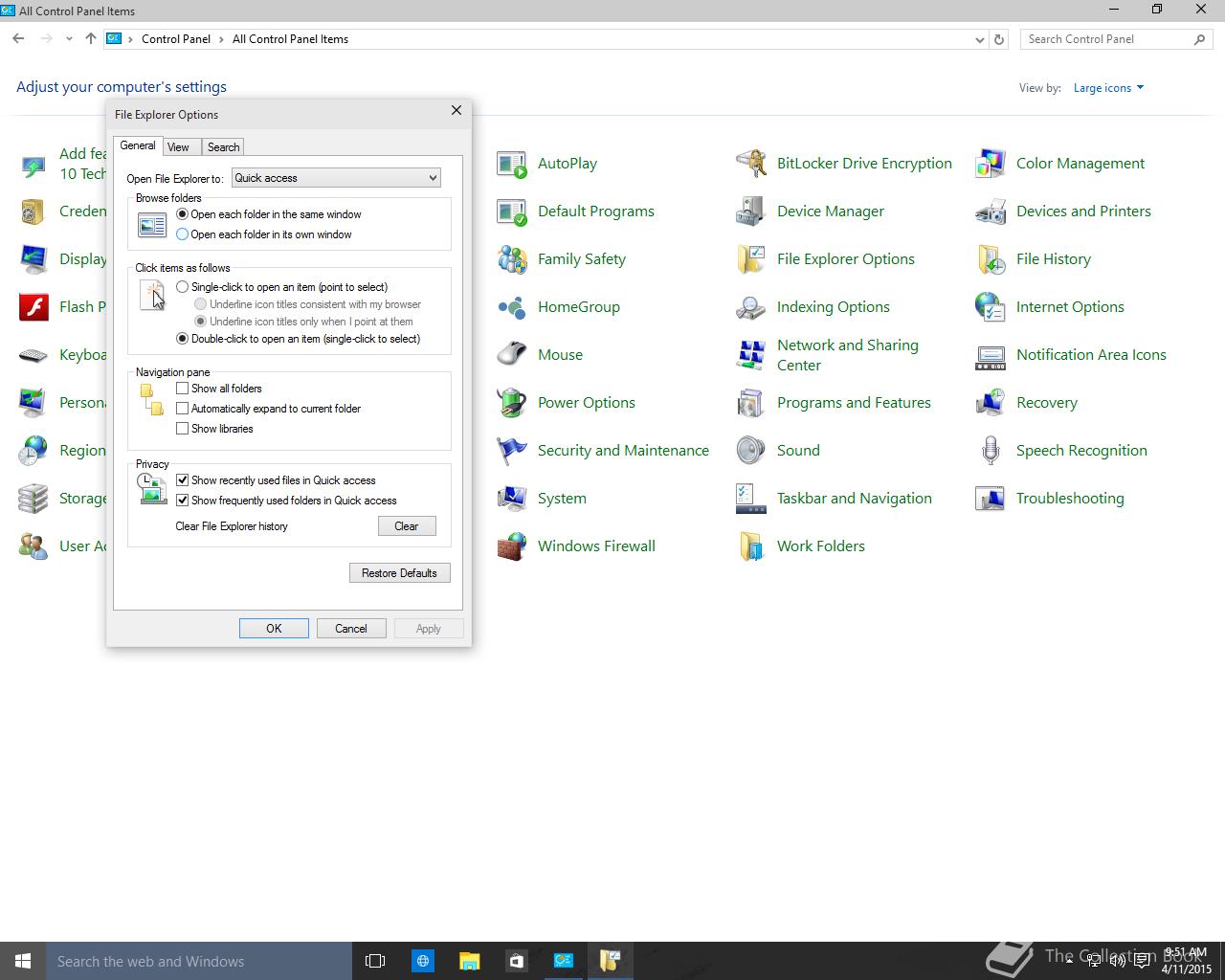The image size is (1225, 980).
Task: Click the Devices and Printers icon
Action: pos(991,212)
